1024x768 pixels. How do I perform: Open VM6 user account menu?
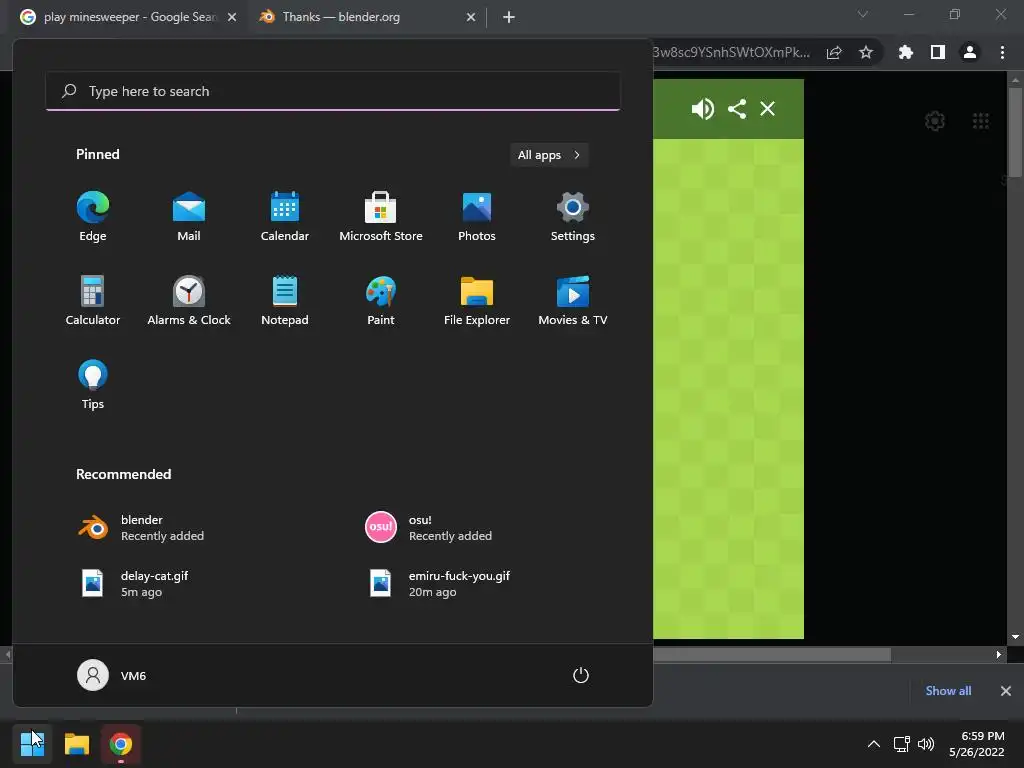point(112,675)
